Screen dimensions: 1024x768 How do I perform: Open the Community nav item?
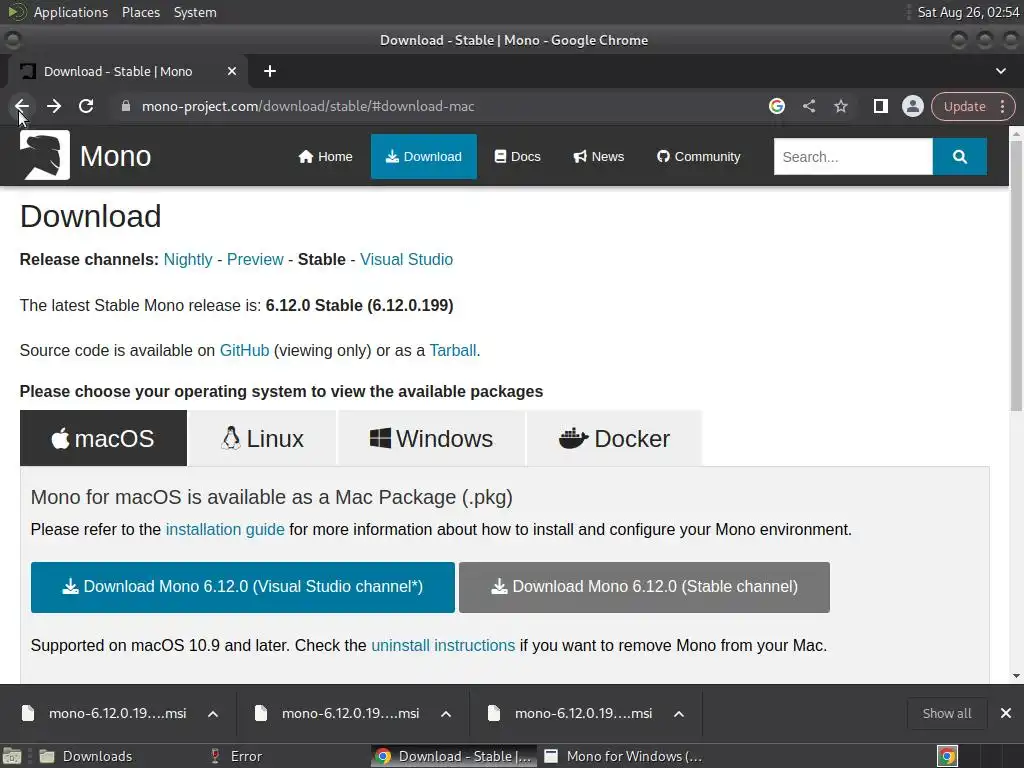coord(698,157)
